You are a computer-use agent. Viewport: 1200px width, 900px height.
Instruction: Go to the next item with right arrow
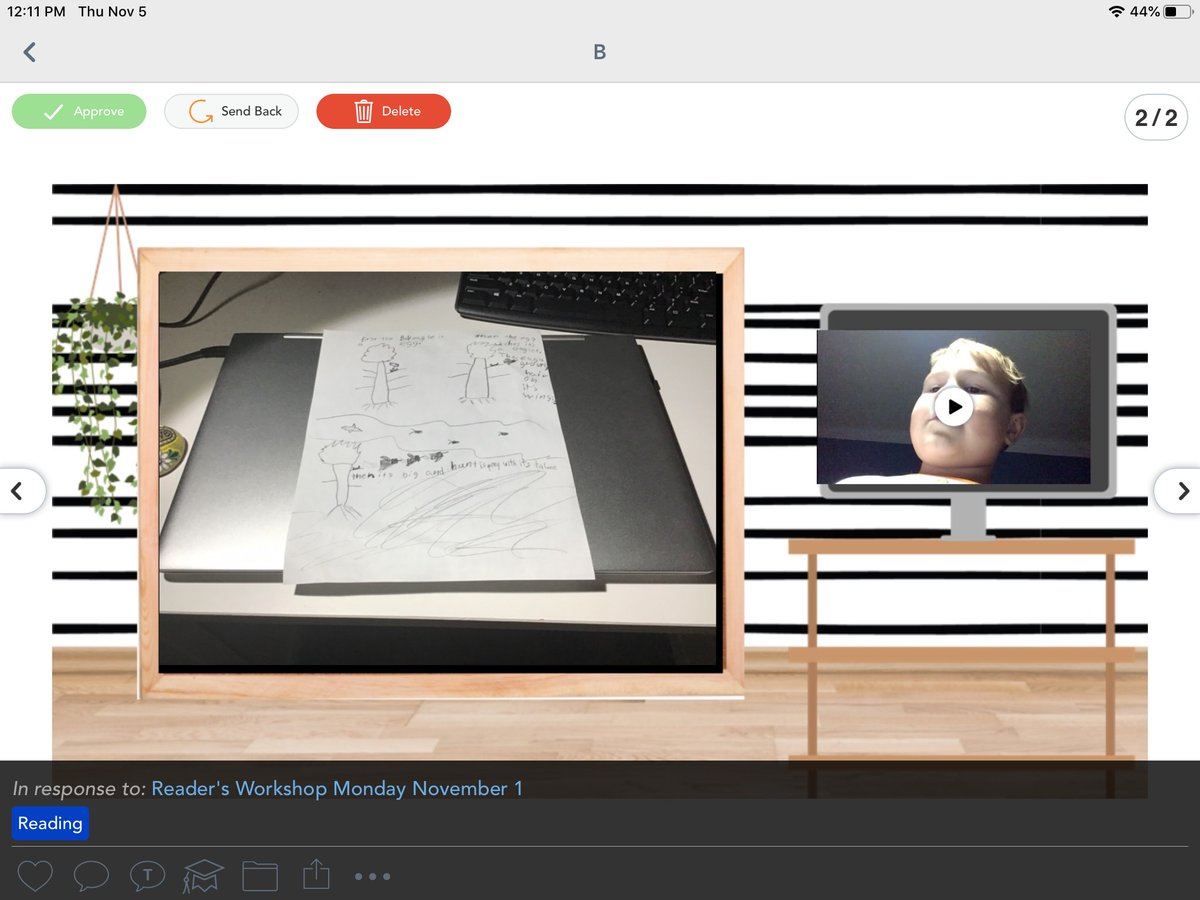point(1180,491)
